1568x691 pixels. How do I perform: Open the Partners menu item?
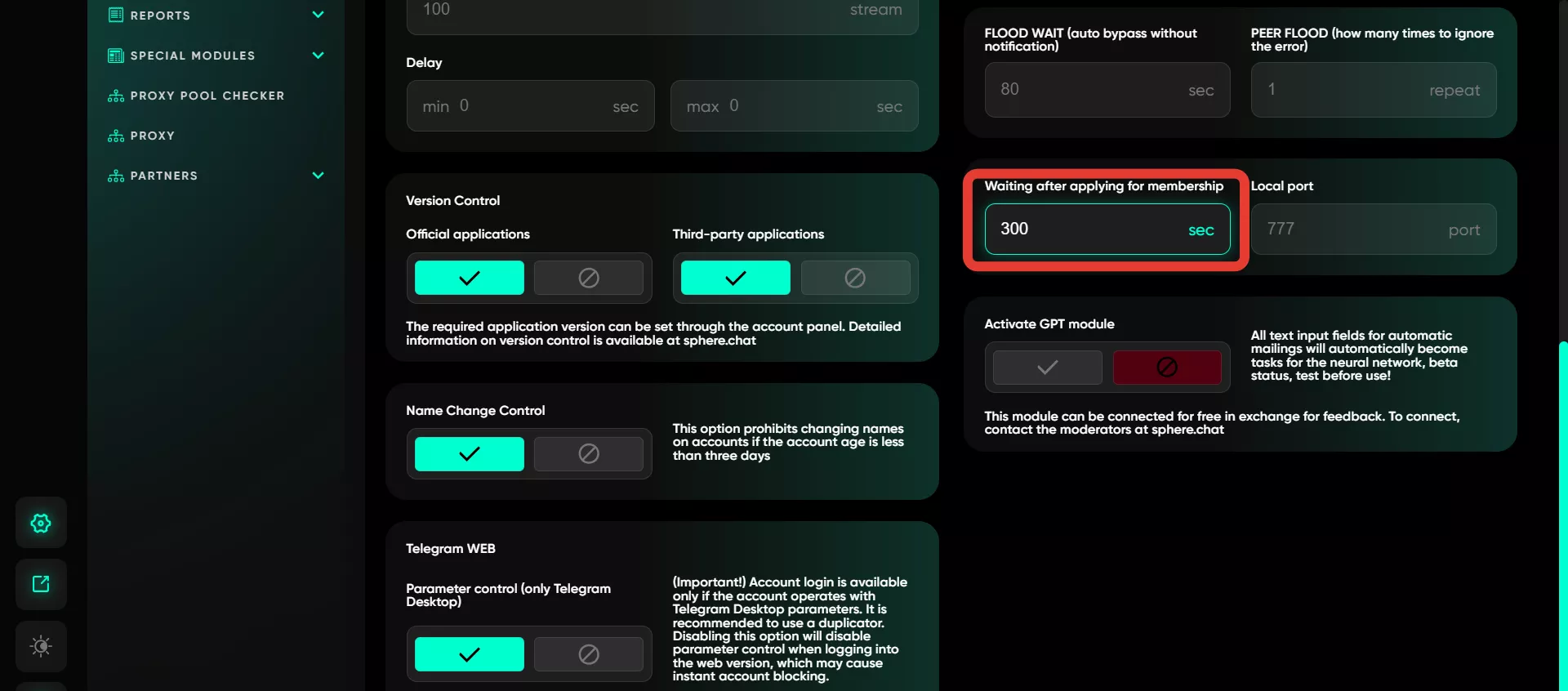point(164,176)
